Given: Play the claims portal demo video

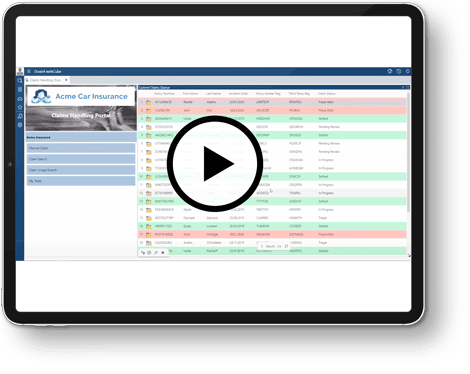Looking at the screenshot, I should [x=215, y=164].
